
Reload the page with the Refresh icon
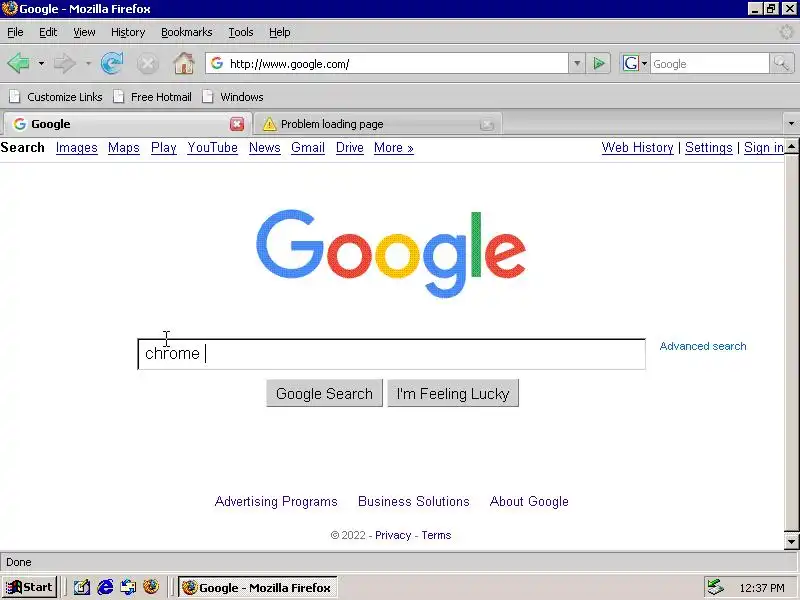pyautogui.click(x=112, y=64)
